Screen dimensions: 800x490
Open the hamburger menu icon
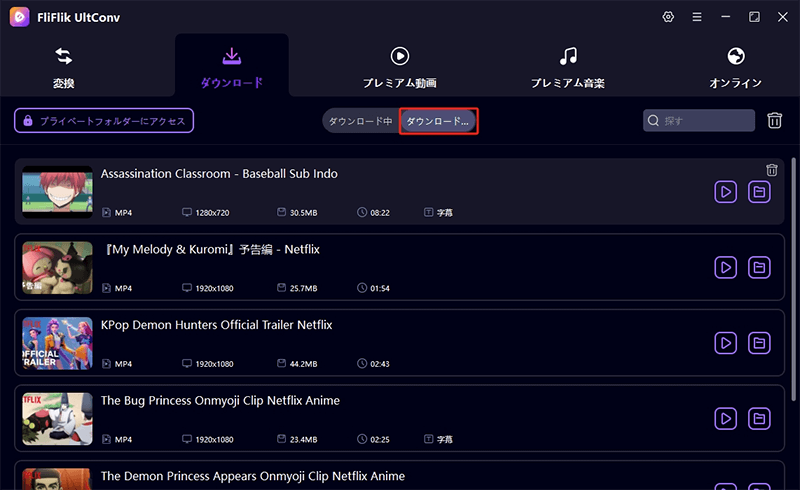click(x=696, y=17)
